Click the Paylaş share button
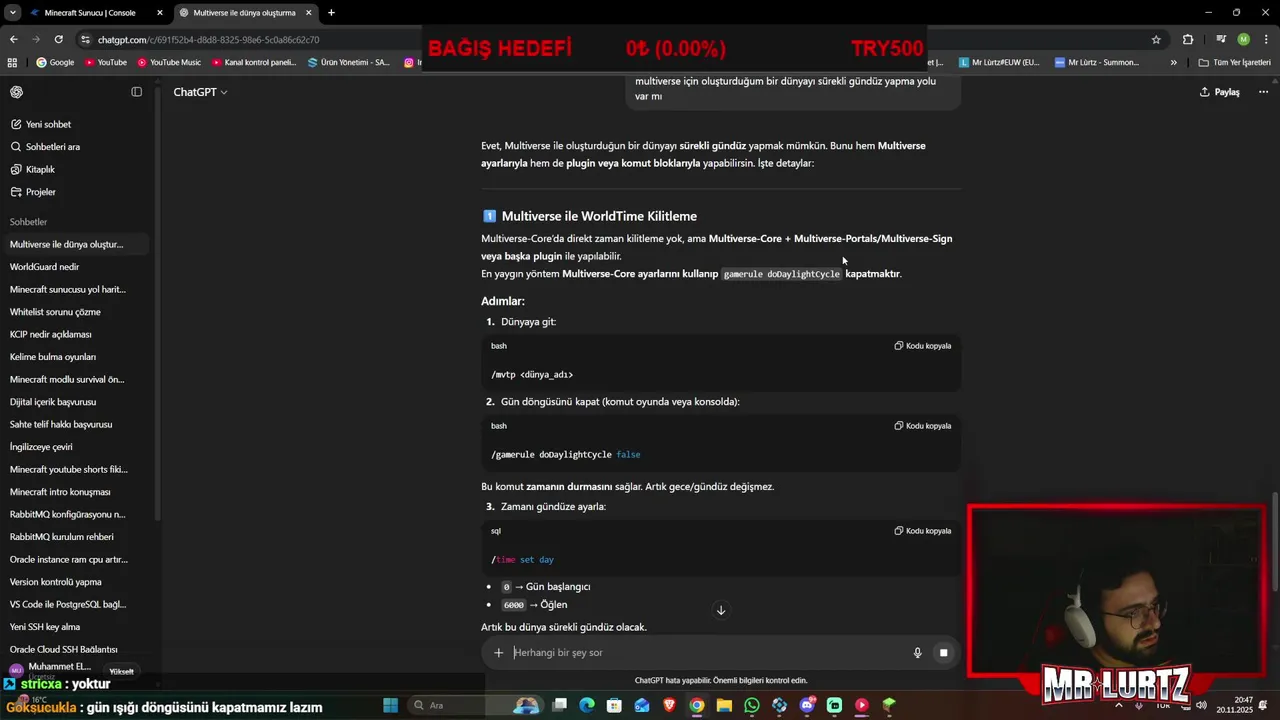Screen dimensions: 1280x720 coord(1220,92)
